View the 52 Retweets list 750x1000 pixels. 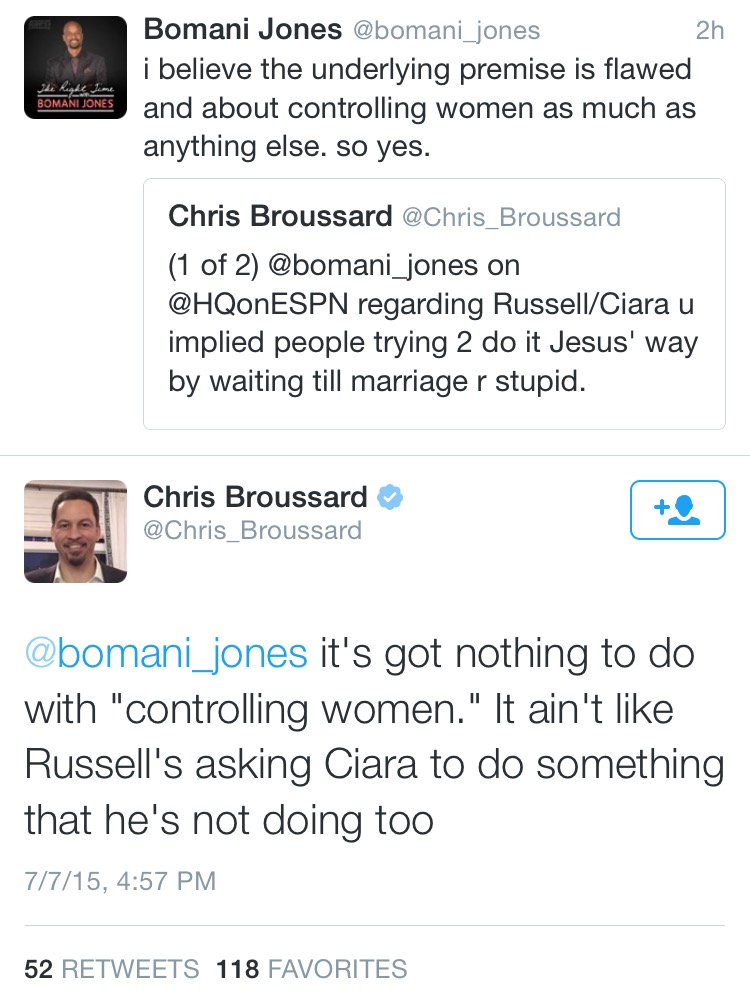coord(112,968)
